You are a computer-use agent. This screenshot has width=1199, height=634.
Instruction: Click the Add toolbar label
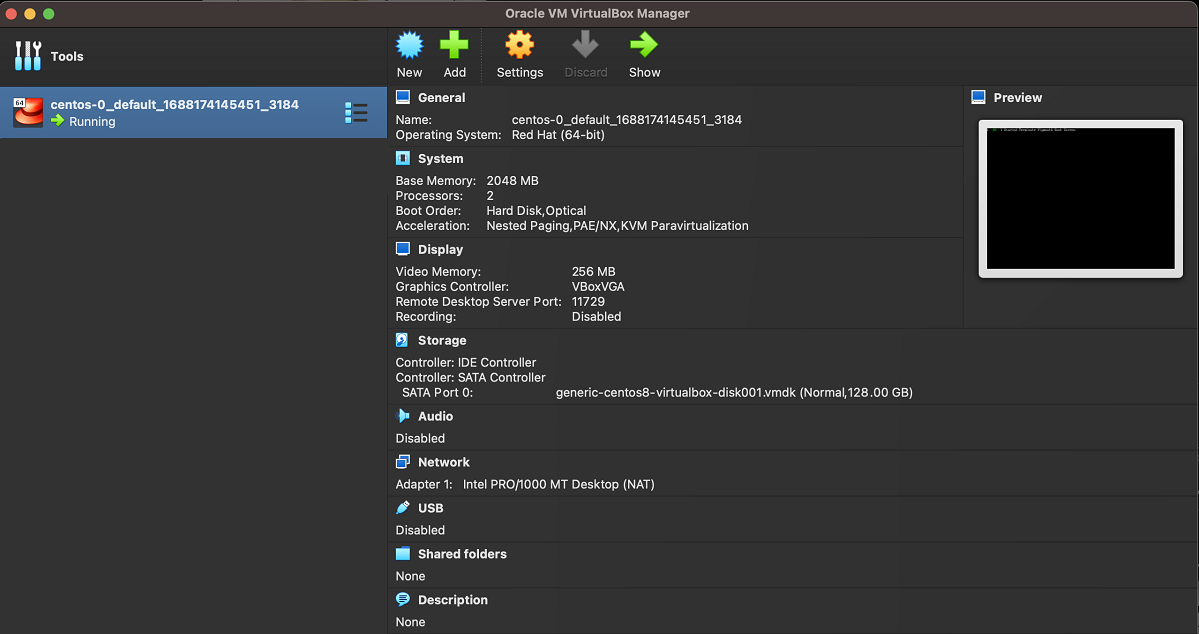point(454,73)
